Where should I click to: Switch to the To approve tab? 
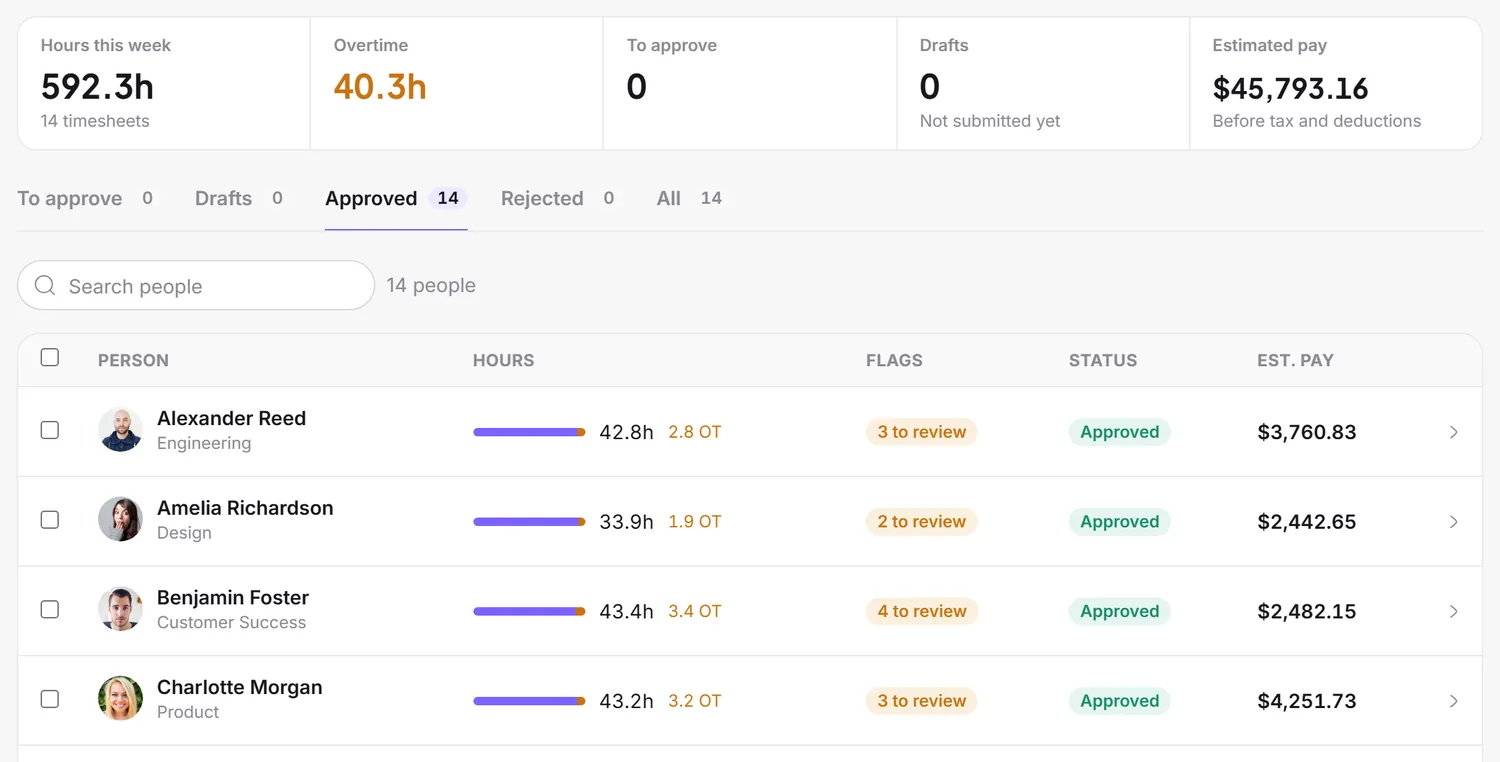tap(87, 198)
